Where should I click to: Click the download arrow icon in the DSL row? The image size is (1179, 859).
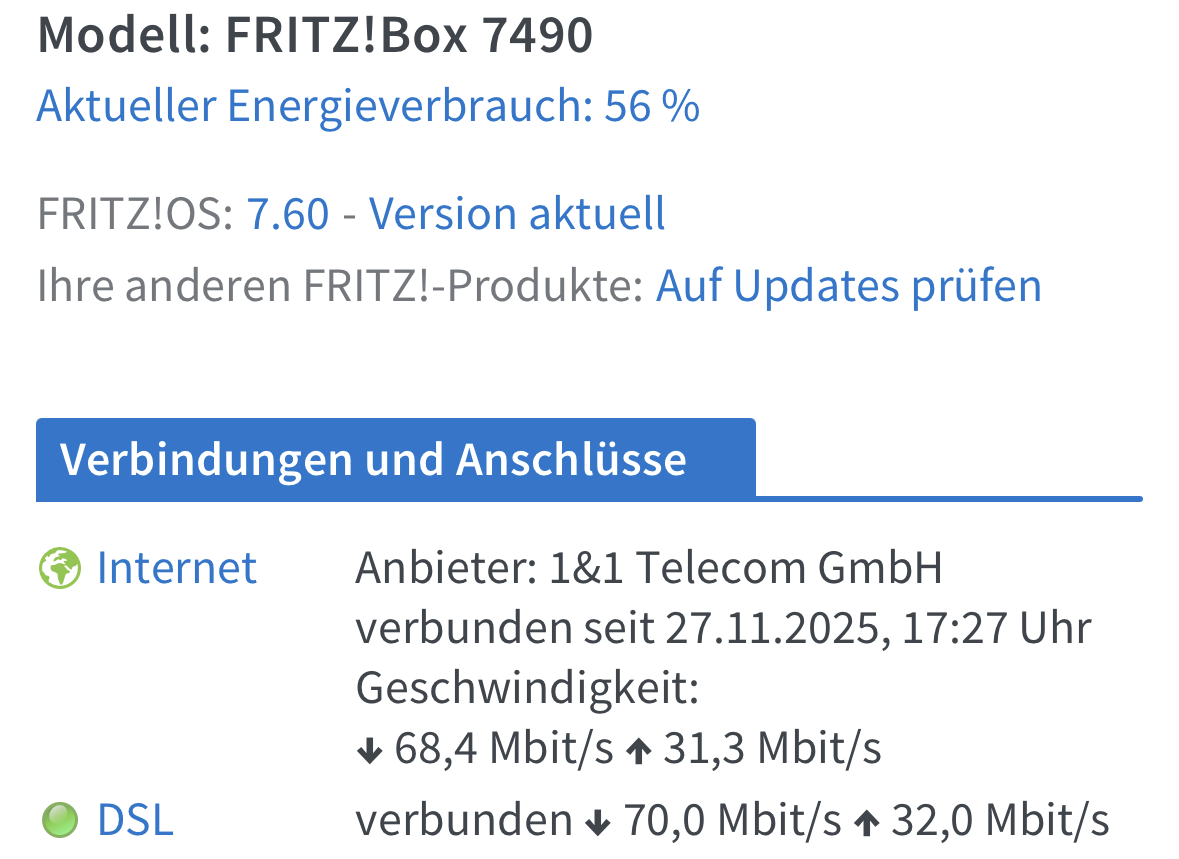(x=598, y=819)
